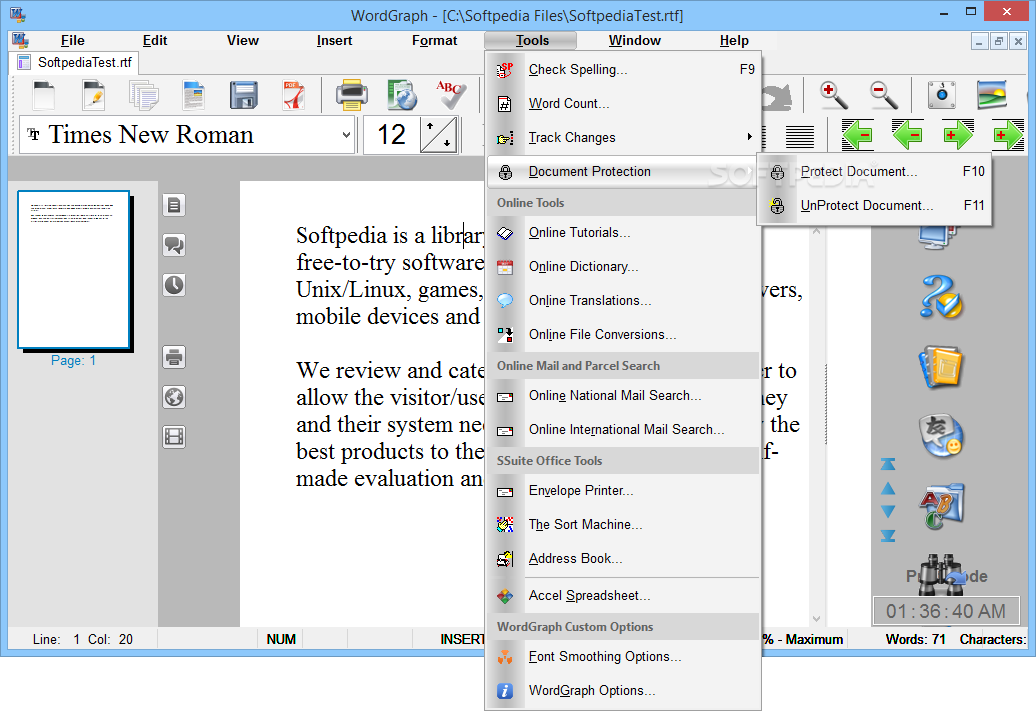Click the green right arrow plus icon
1036x711 pixels.
pyautogui.click(x=958, y=135)
